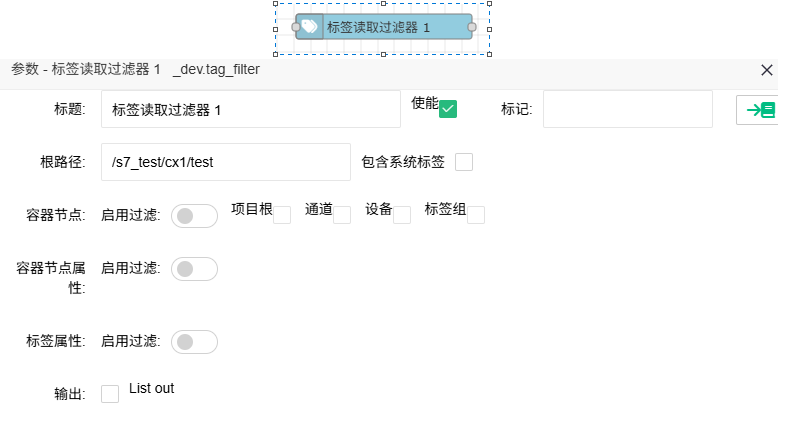Screen dimensions: 802x434
Task: Toggle 启用过滤 switch for 容器节点属性
Action: (x=194, y=269)
